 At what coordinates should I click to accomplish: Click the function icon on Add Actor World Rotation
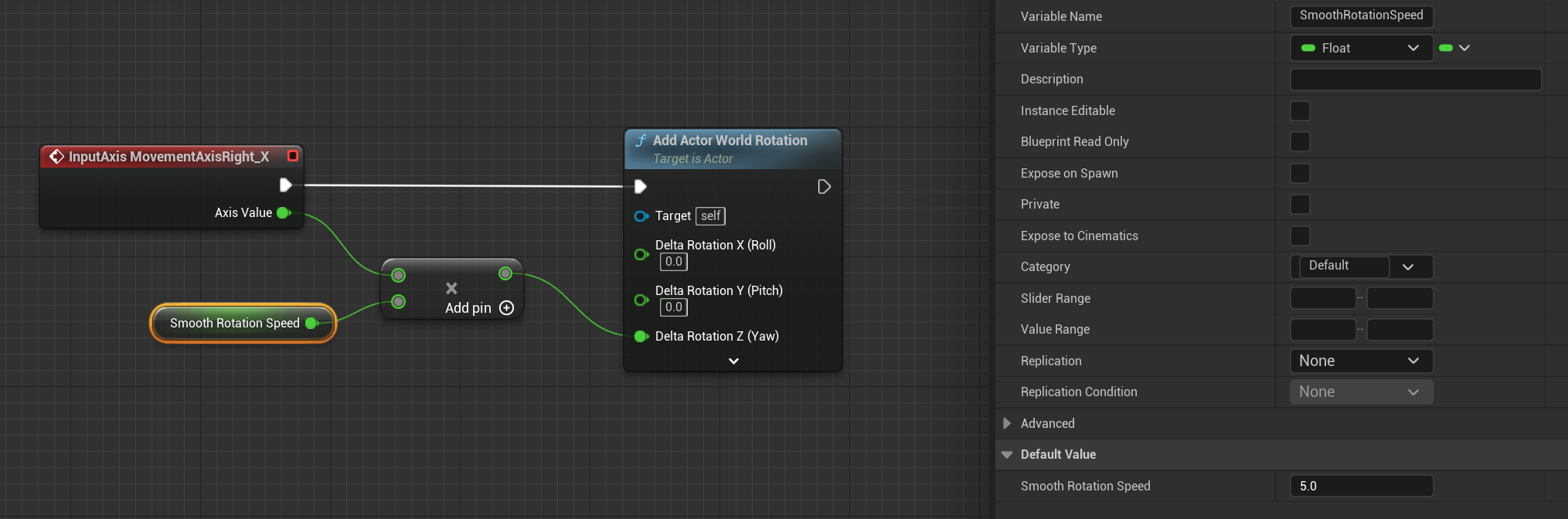(x=641, y=141)
